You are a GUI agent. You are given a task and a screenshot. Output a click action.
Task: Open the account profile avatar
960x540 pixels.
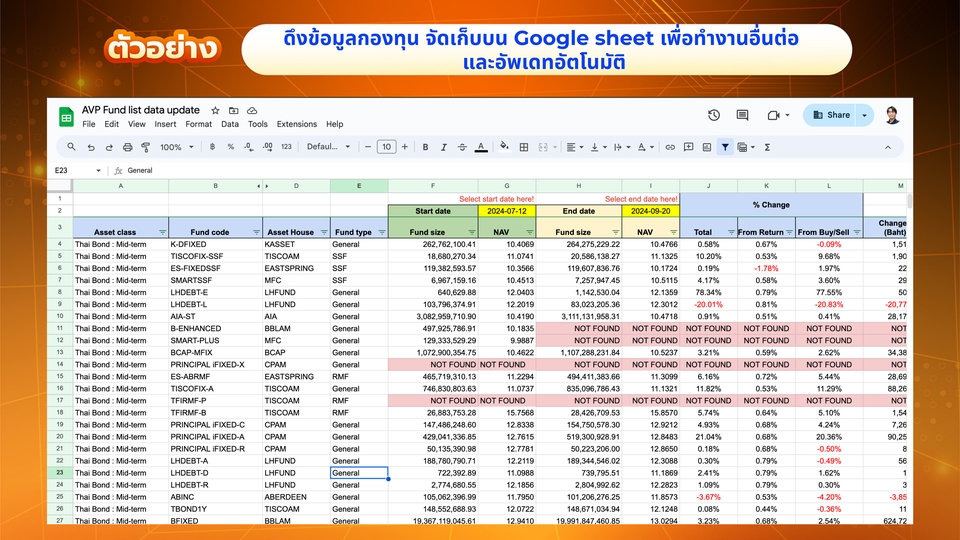click(893, 115)
